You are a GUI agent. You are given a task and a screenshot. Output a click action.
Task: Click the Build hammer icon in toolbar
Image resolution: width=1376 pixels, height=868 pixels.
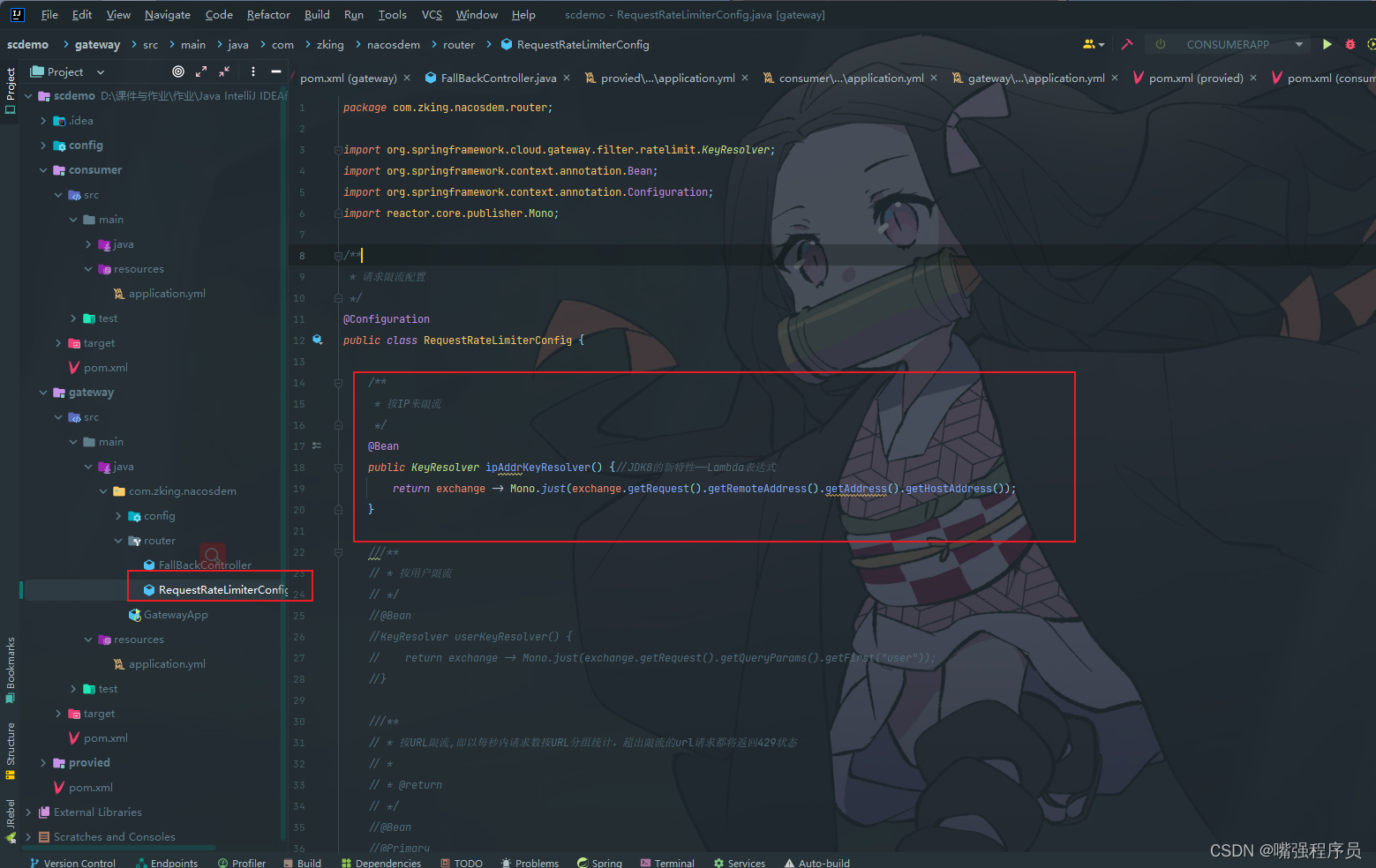point(1127,44)
